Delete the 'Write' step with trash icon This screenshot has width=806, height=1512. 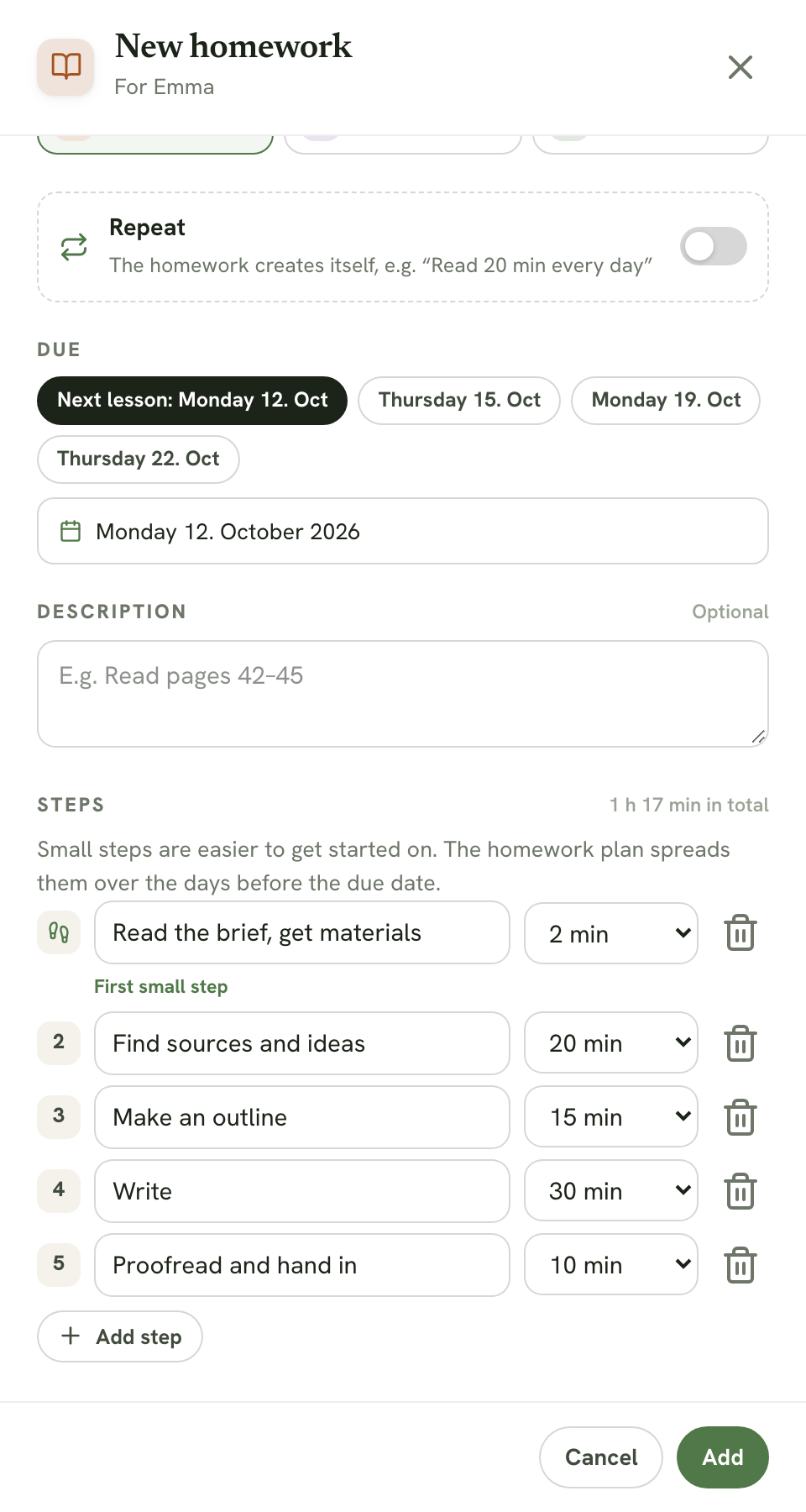coord(741,1191)
